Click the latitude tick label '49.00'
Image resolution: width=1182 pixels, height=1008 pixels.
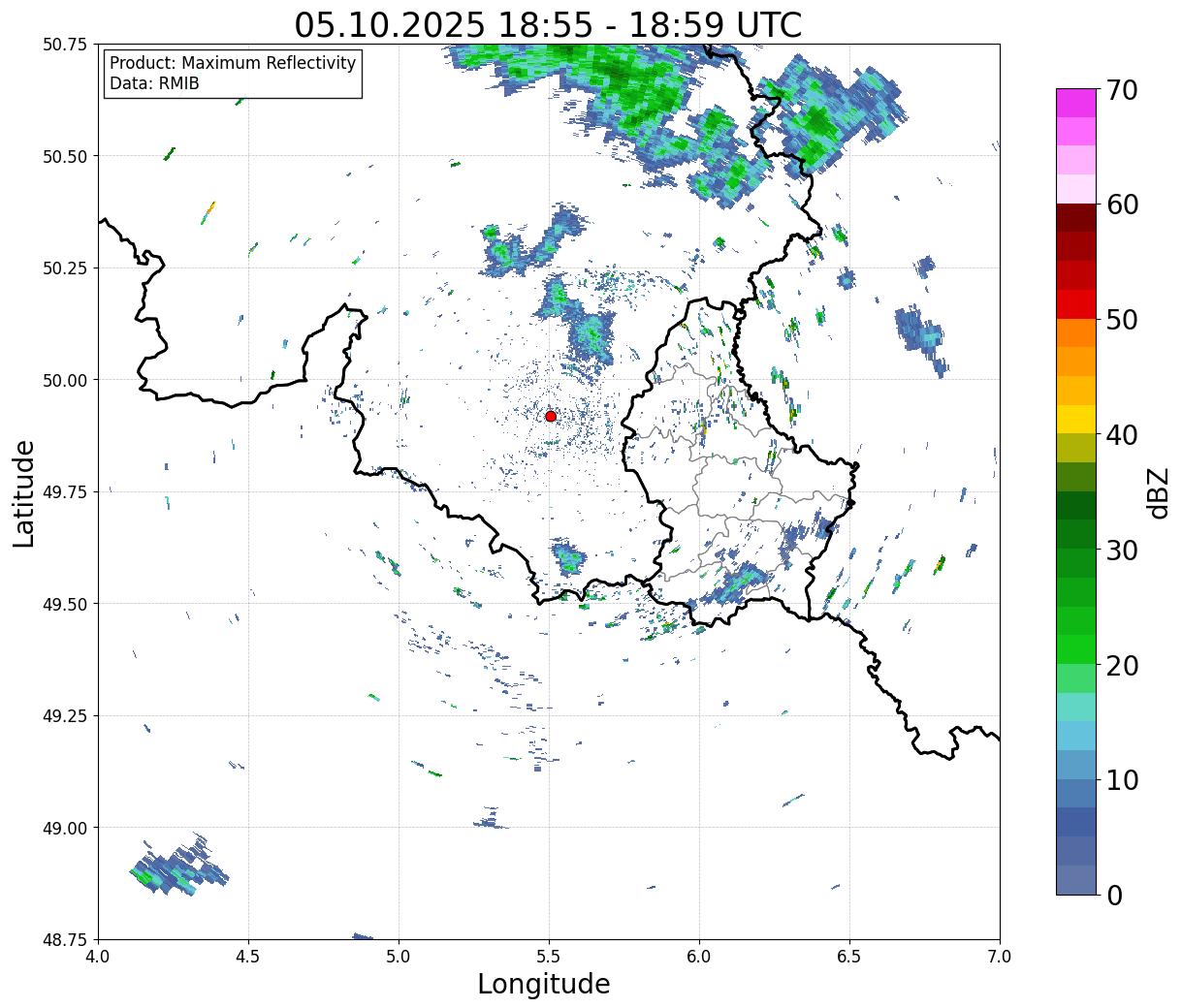tap(66, 828)
